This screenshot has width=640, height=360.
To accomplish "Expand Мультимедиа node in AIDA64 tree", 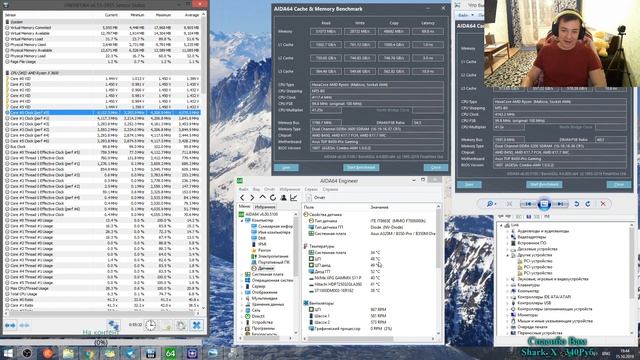I will click(242, 298).
